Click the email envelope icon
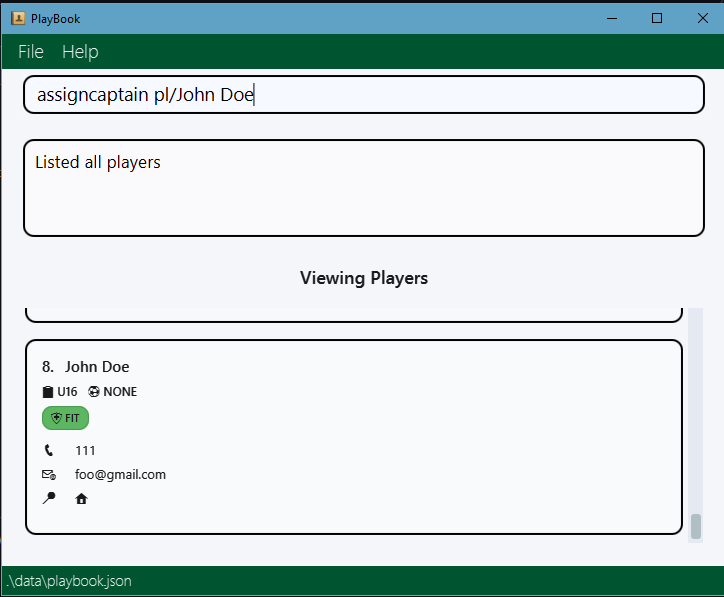The width and height of the screenshot is (724, 597). [49, 475]
